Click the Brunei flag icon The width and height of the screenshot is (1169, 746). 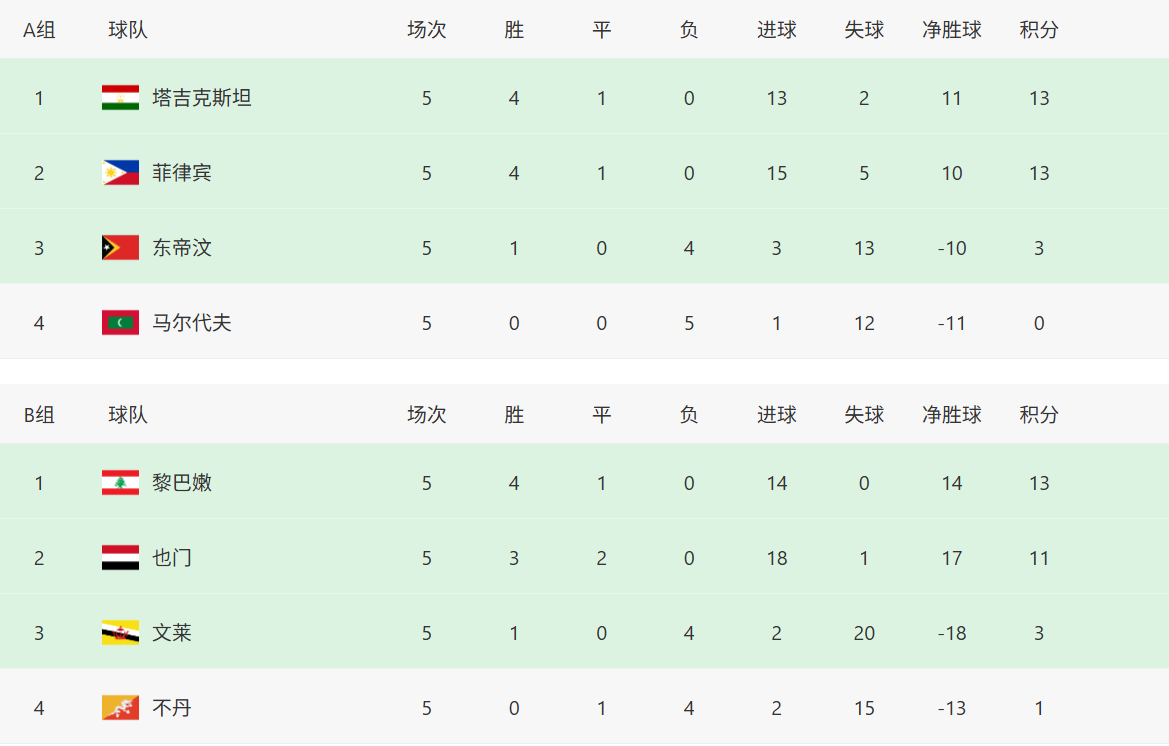coord(120,633)
